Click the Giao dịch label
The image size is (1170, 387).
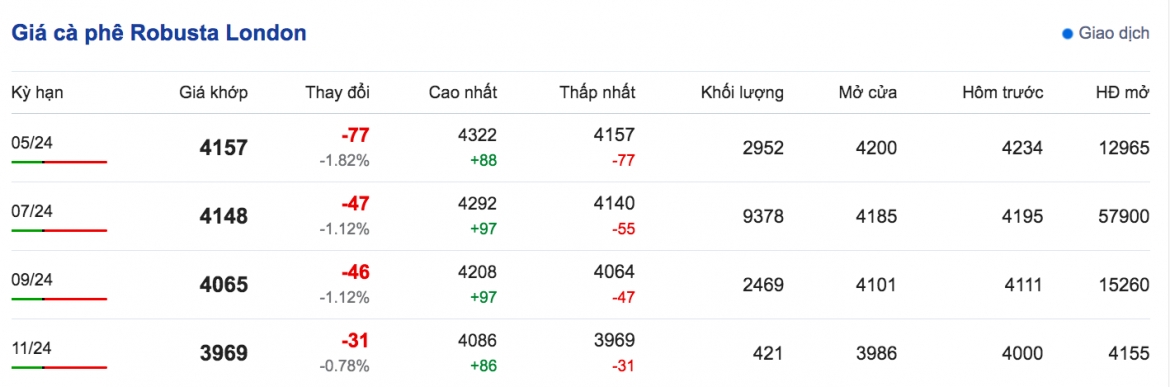tap(1114, 34)
